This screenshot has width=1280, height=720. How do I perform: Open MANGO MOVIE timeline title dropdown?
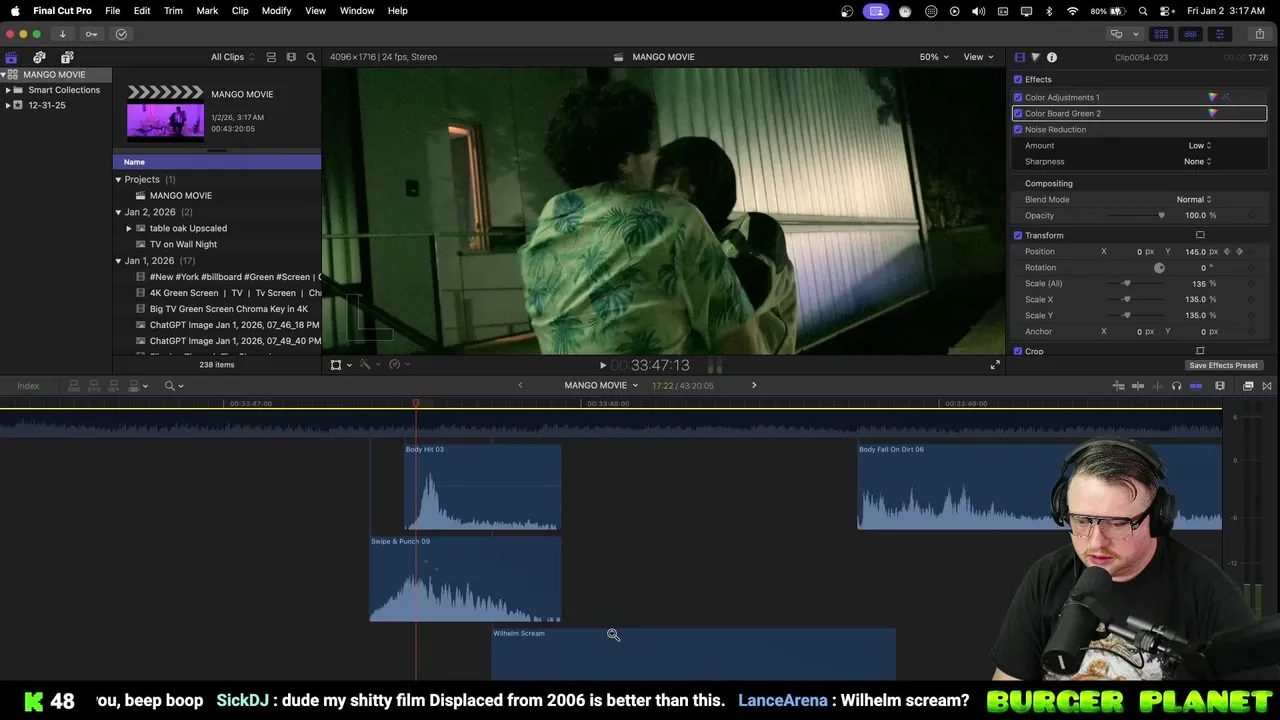pos(601,385)
